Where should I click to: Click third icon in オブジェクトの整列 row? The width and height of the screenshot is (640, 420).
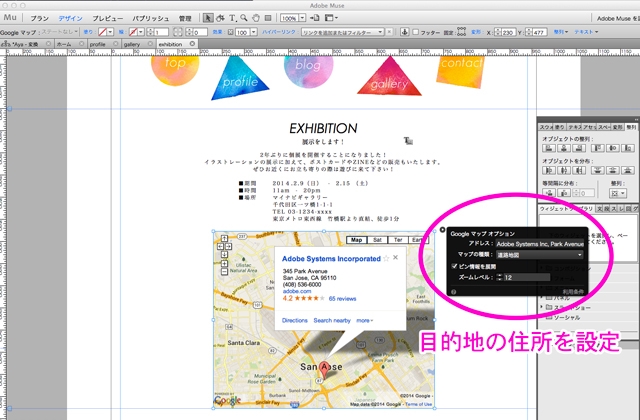point(579,148)
